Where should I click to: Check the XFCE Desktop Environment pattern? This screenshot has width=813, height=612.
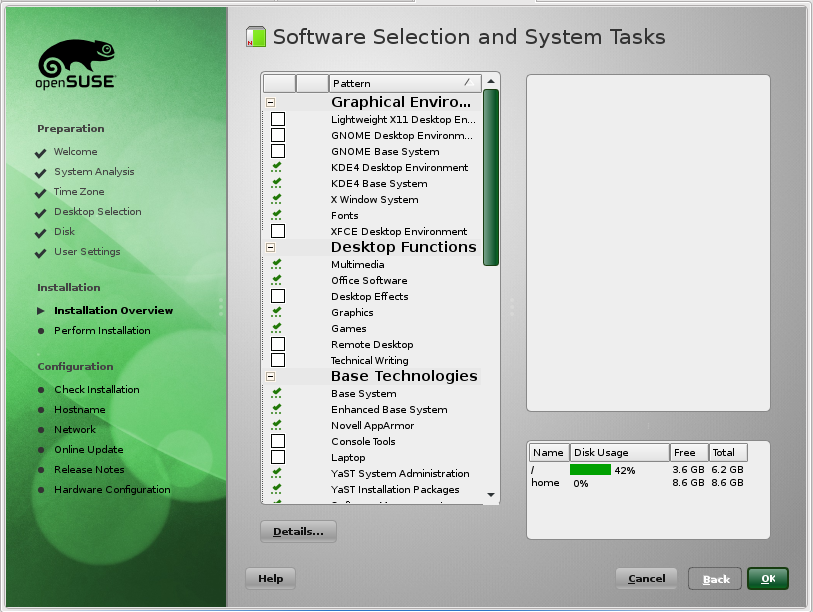pos(278,231)
